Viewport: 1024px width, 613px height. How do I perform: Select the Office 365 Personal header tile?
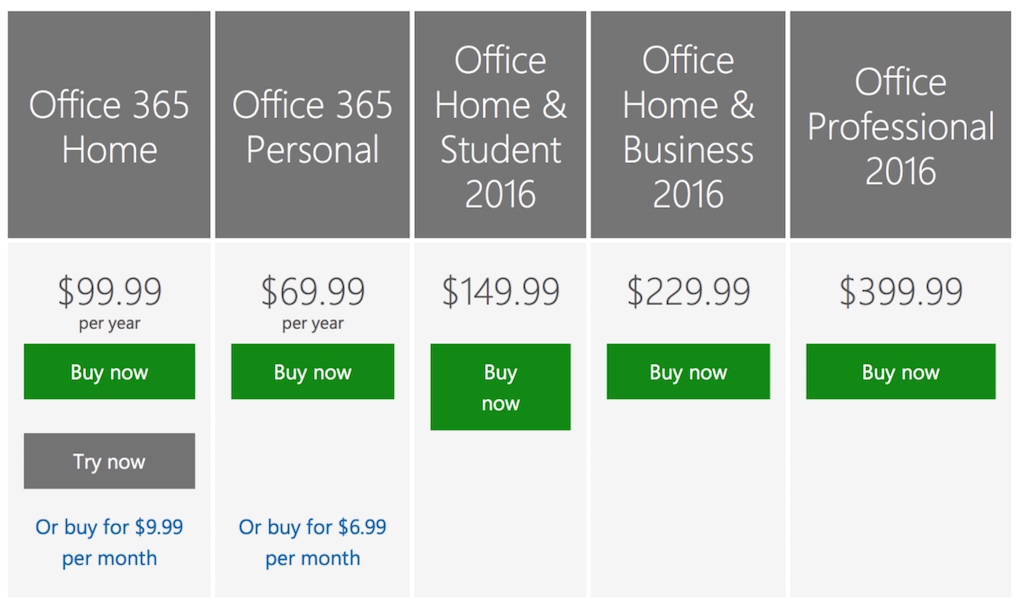(x=312, y=125)
